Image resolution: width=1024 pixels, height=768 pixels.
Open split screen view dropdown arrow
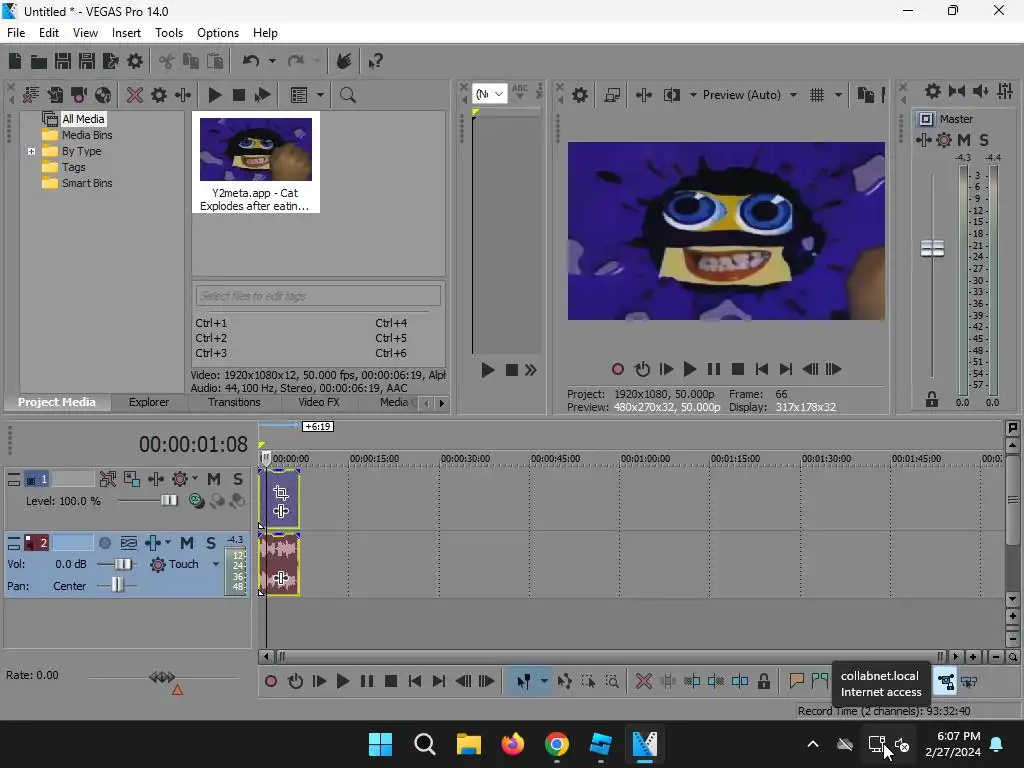click(x=693, y=95)
